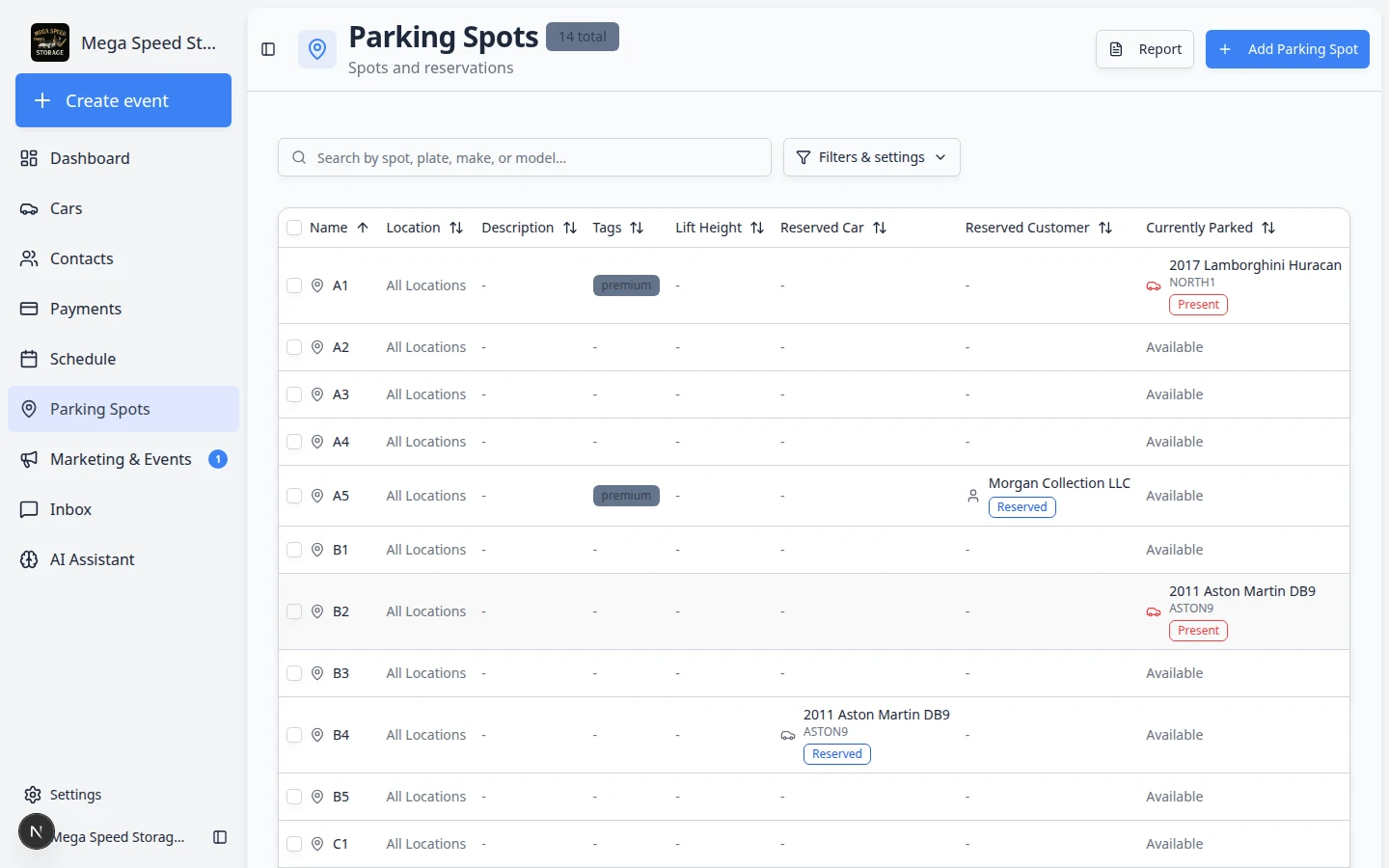The image size is (1389, 868).
Task: Sort by Description using the arrows icon
Action: point(570,228)
